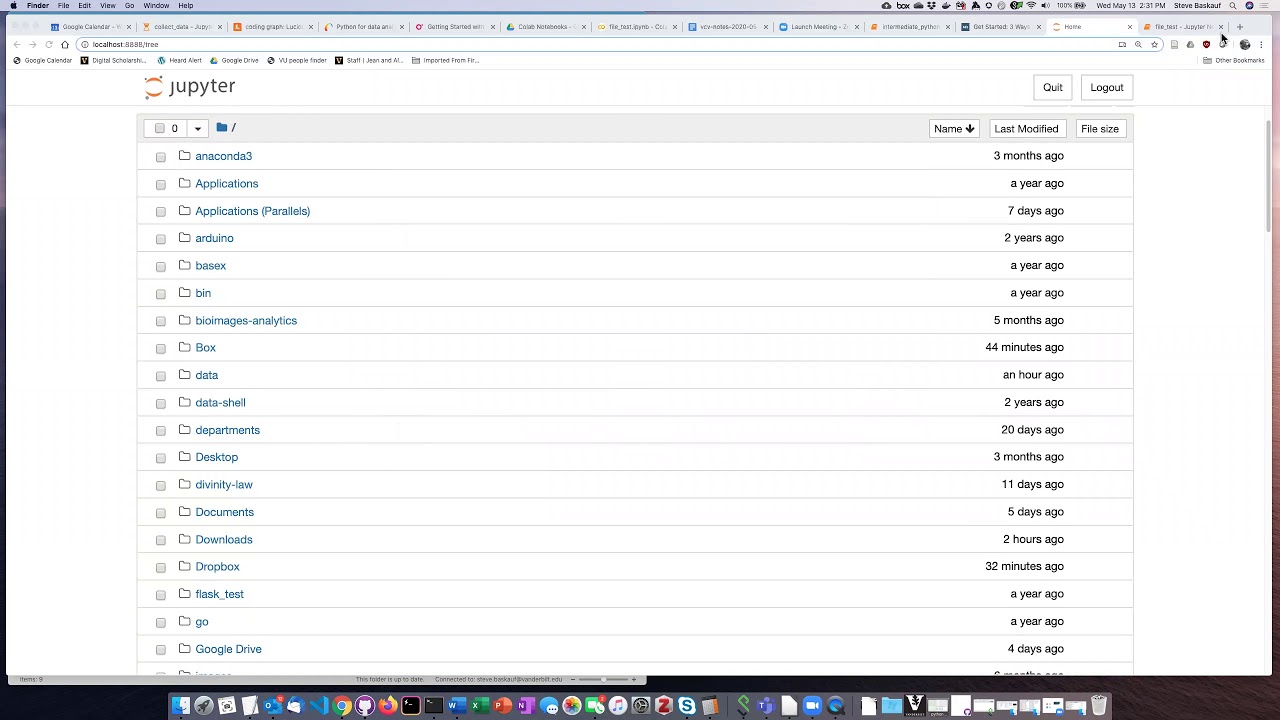The image size is (1280, 720).
Task: Open the Trash in the dock
Action: 1098,706
